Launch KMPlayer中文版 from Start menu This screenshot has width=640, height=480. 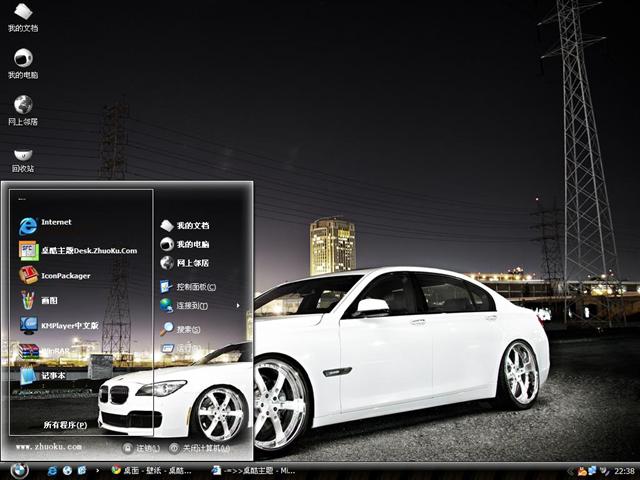(x=59, y=325)
